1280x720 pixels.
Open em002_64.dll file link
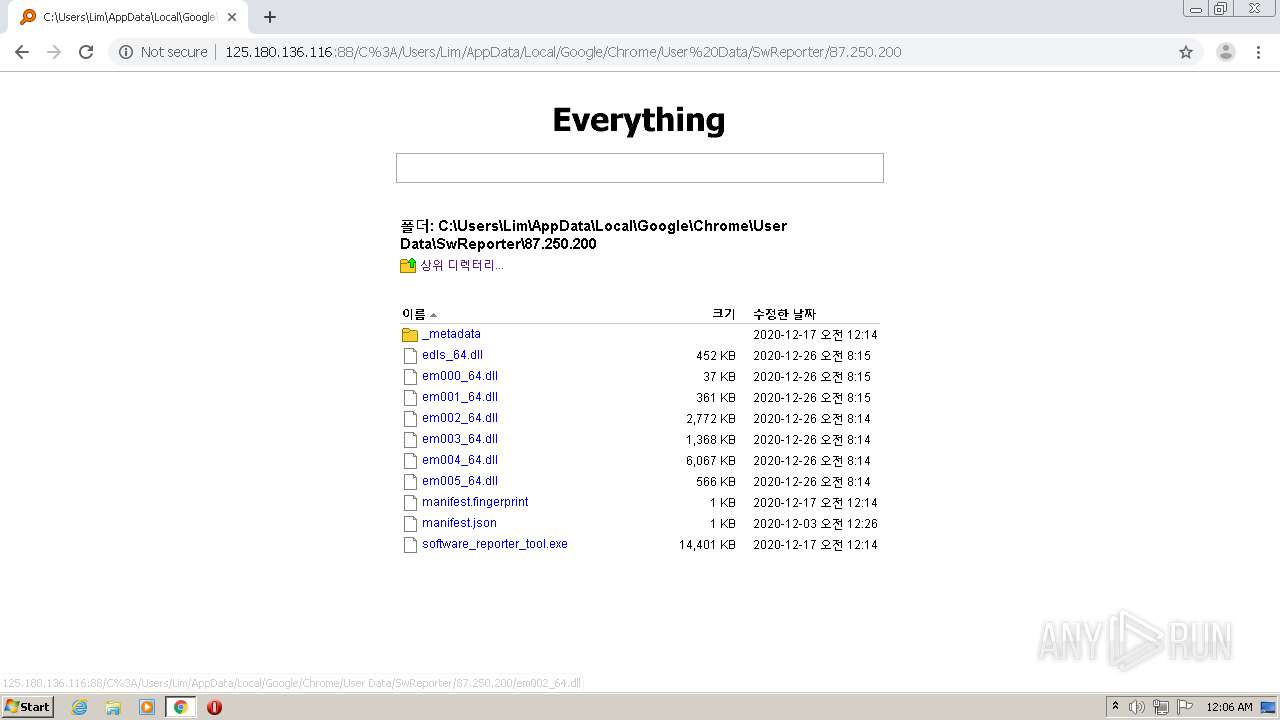(x=460, y=418)
